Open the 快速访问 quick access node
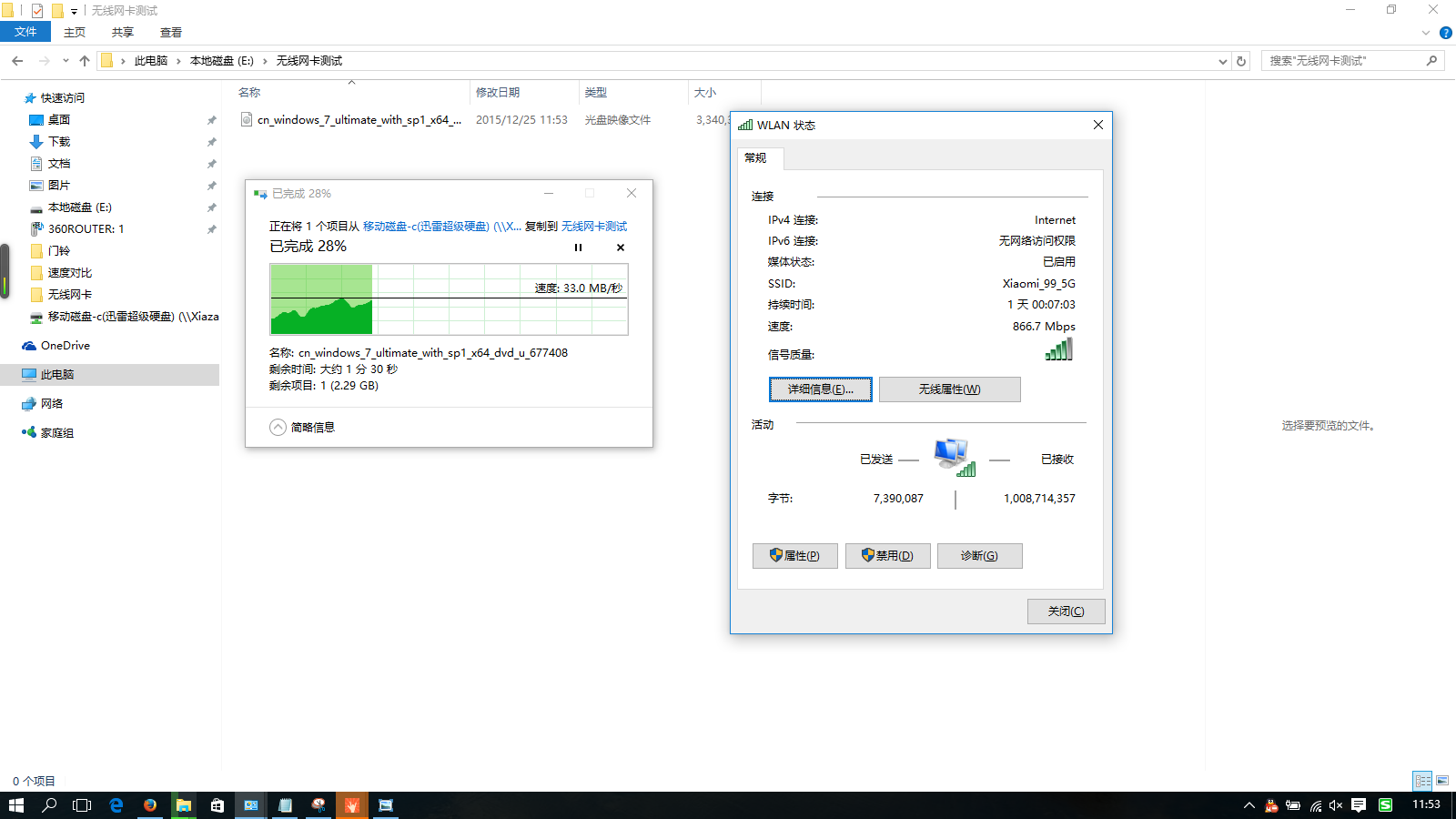This screenshot has width=1456, height=819. click(x=62, y=98)
